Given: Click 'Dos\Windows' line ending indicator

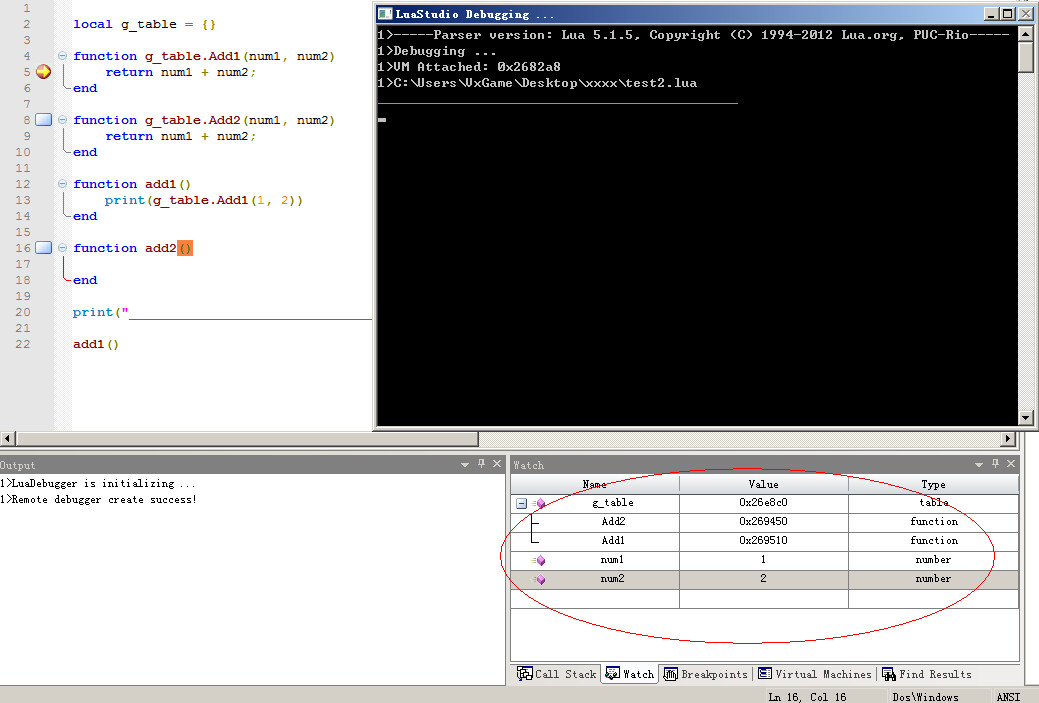Looking at the screenshot, I should 925,697.
